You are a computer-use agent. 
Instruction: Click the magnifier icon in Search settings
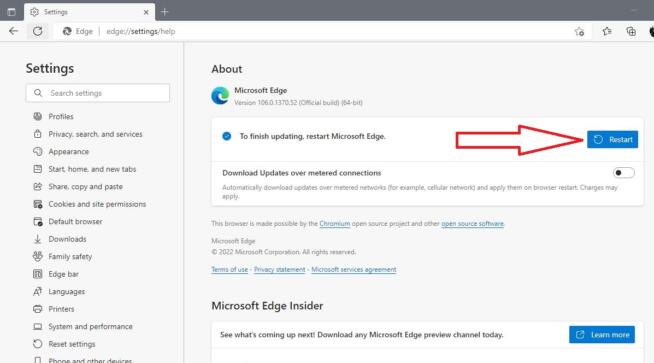click(x=38, y=93)
